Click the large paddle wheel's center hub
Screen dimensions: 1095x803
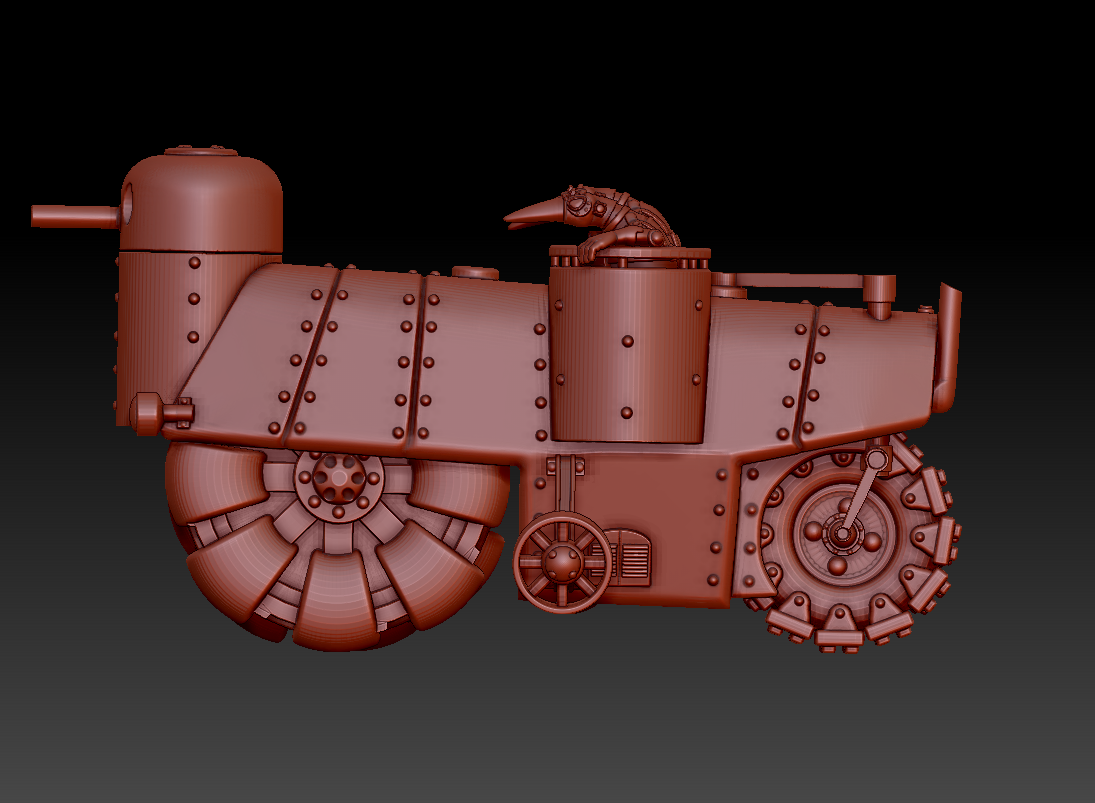[x=338, y=480]
